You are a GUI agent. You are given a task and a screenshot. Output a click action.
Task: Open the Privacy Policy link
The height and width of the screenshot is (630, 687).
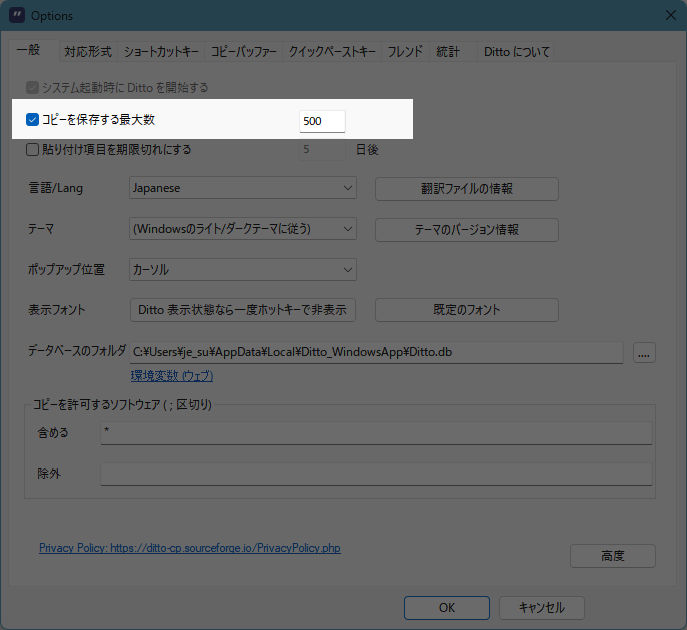(190, 548)
